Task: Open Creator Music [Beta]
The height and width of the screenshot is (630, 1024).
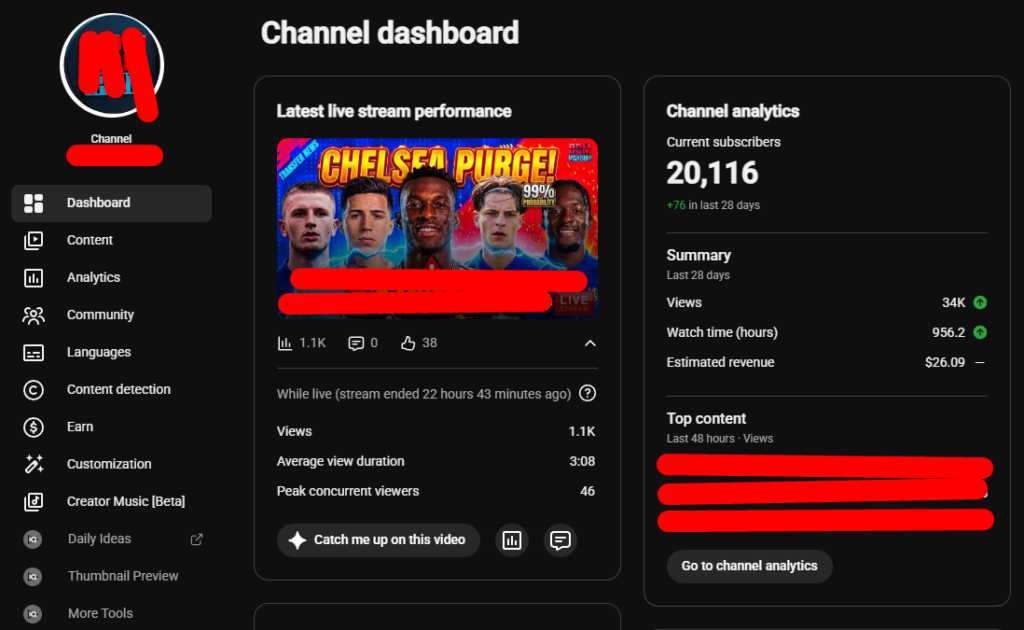Action: [x=112, y=501]
